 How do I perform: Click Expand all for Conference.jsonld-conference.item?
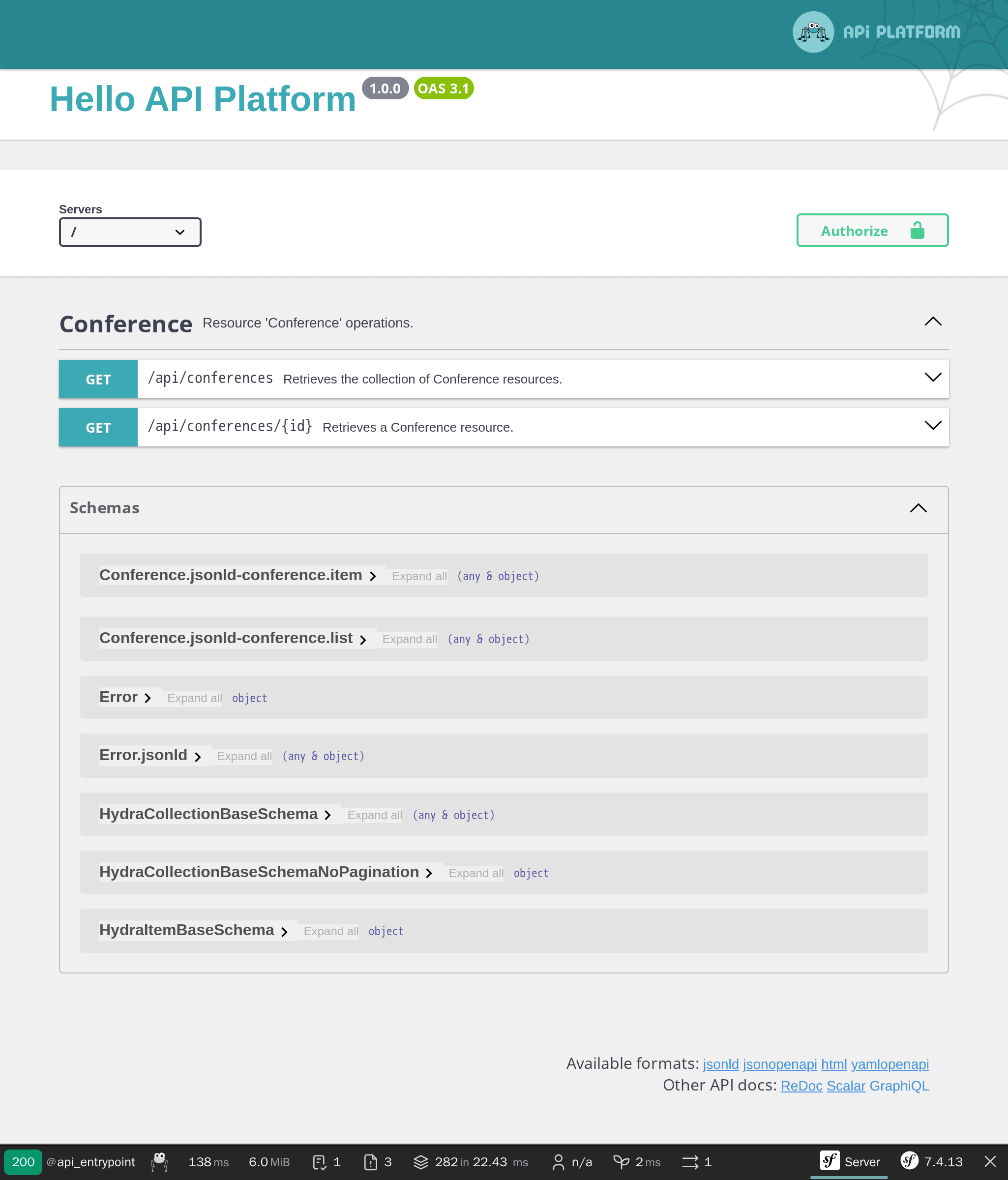[419, 576]
